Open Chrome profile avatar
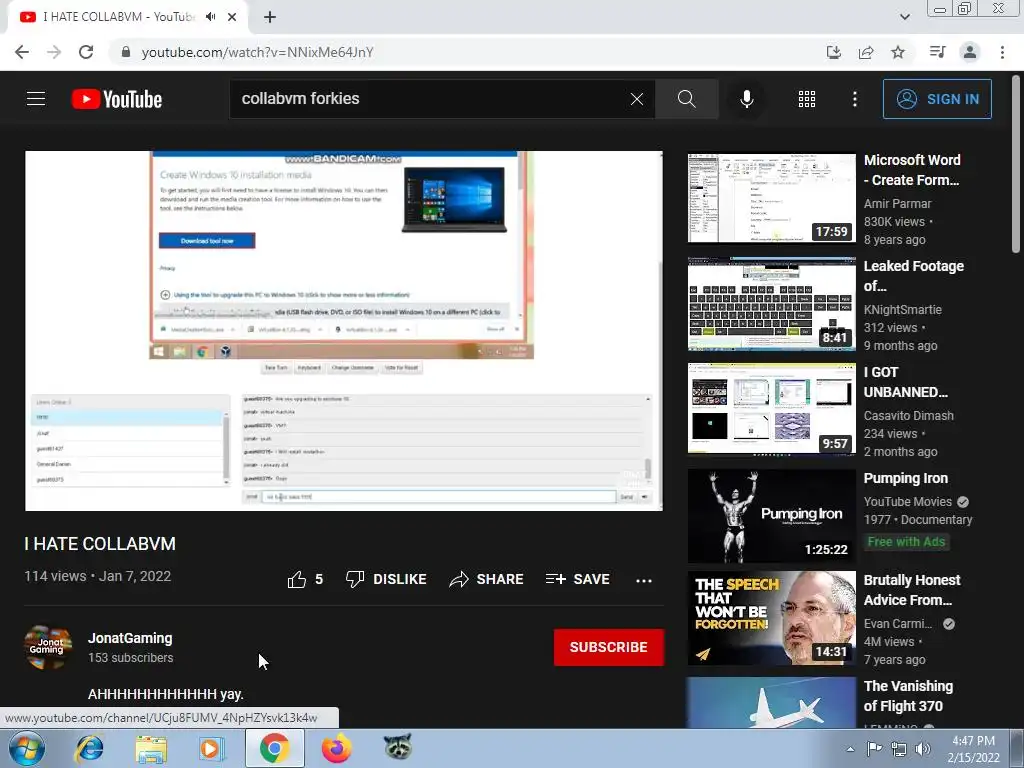 pyautogui.click(x=970, y=52)
